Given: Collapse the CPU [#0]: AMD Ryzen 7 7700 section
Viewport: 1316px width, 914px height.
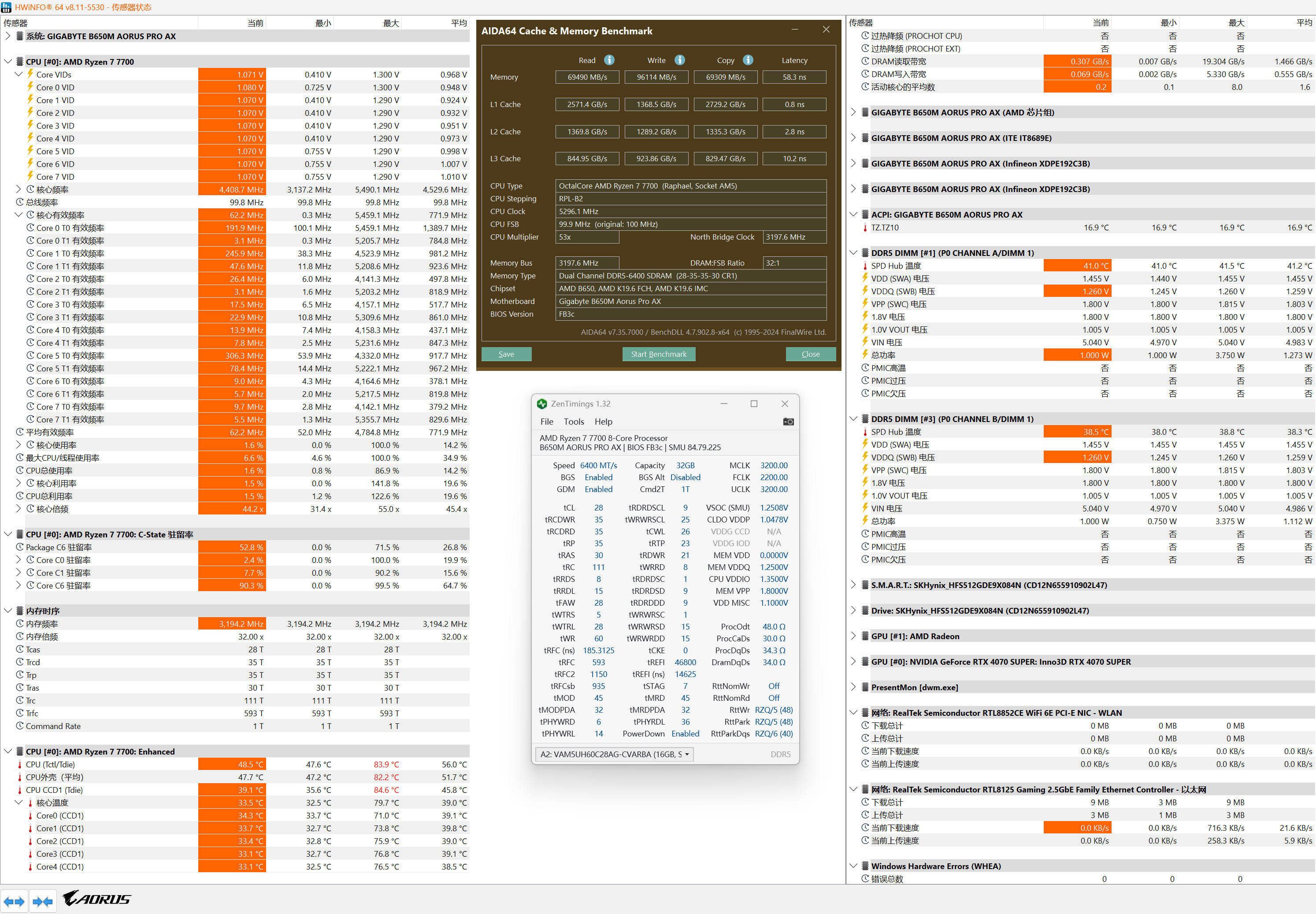Looking at the screenshot, I should pos(8,61).
